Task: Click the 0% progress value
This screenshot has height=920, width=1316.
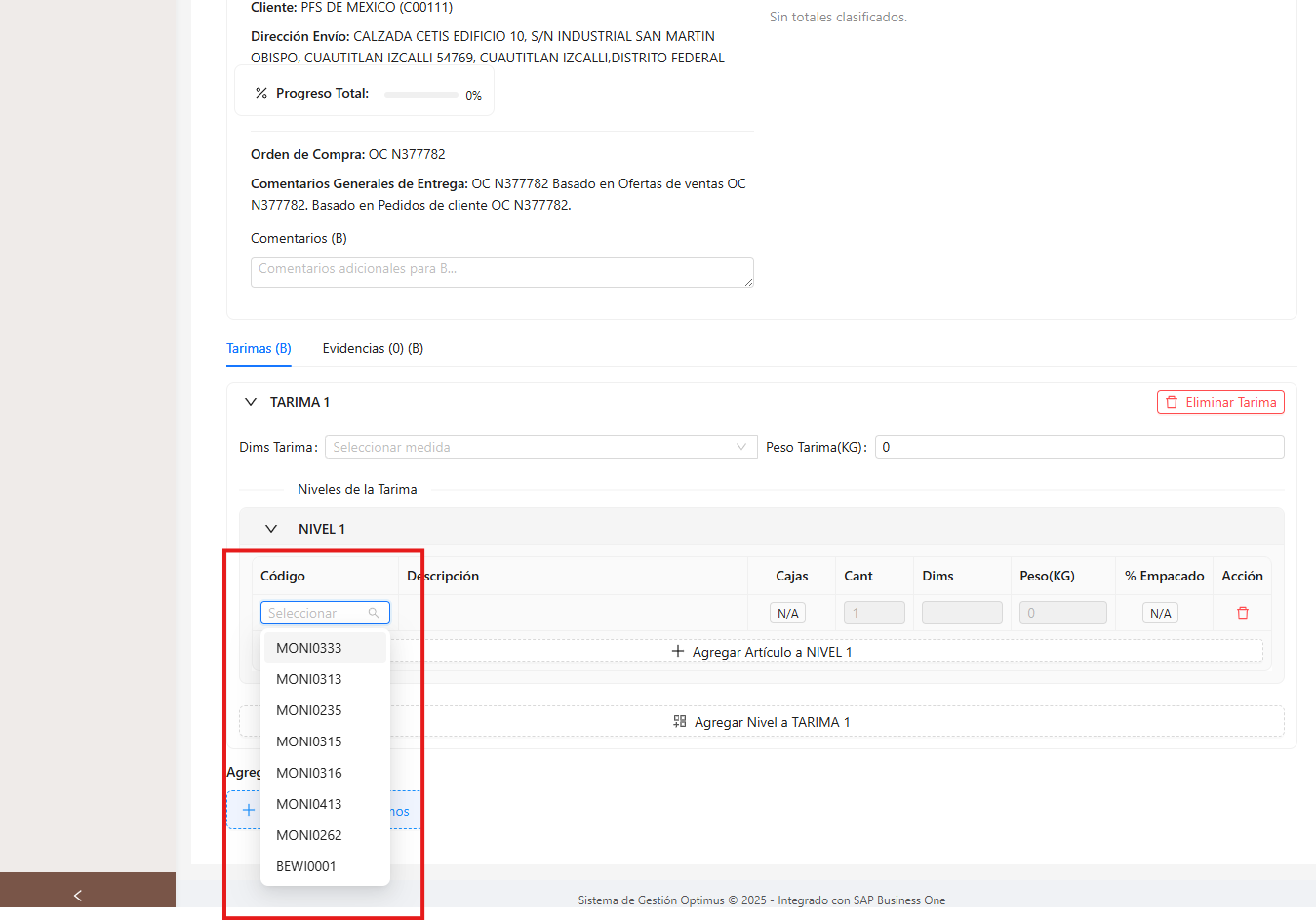Action: pos(474,95)
